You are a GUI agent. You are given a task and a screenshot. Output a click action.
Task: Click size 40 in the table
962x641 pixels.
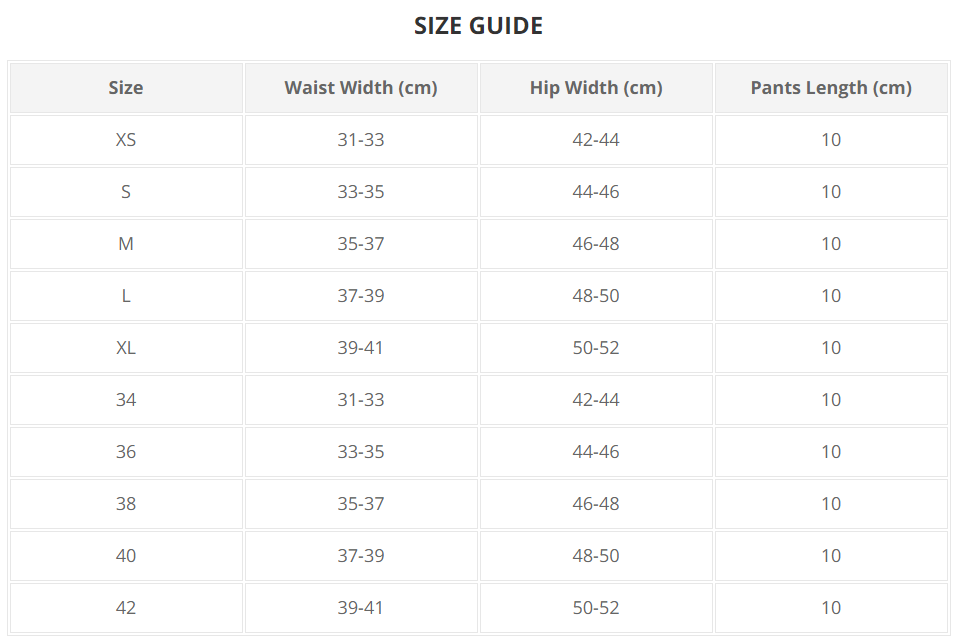click(x=126, y=556)
